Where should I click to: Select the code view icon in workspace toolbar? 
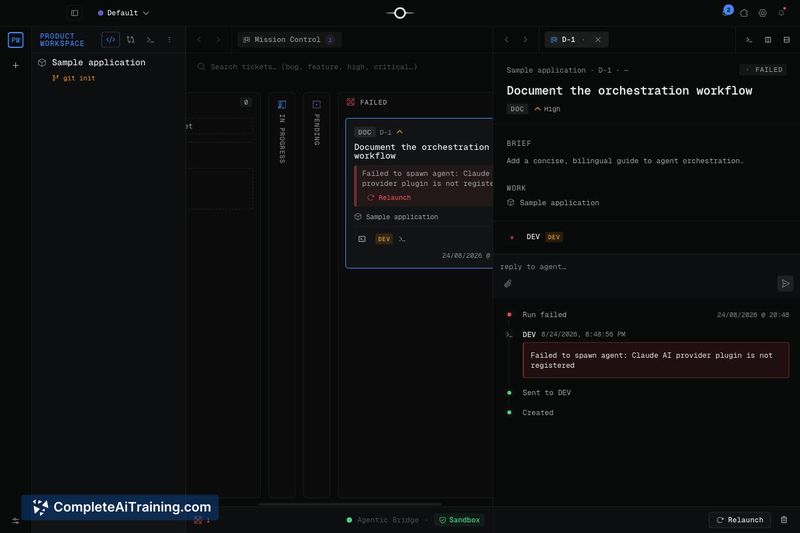(110, 40)
